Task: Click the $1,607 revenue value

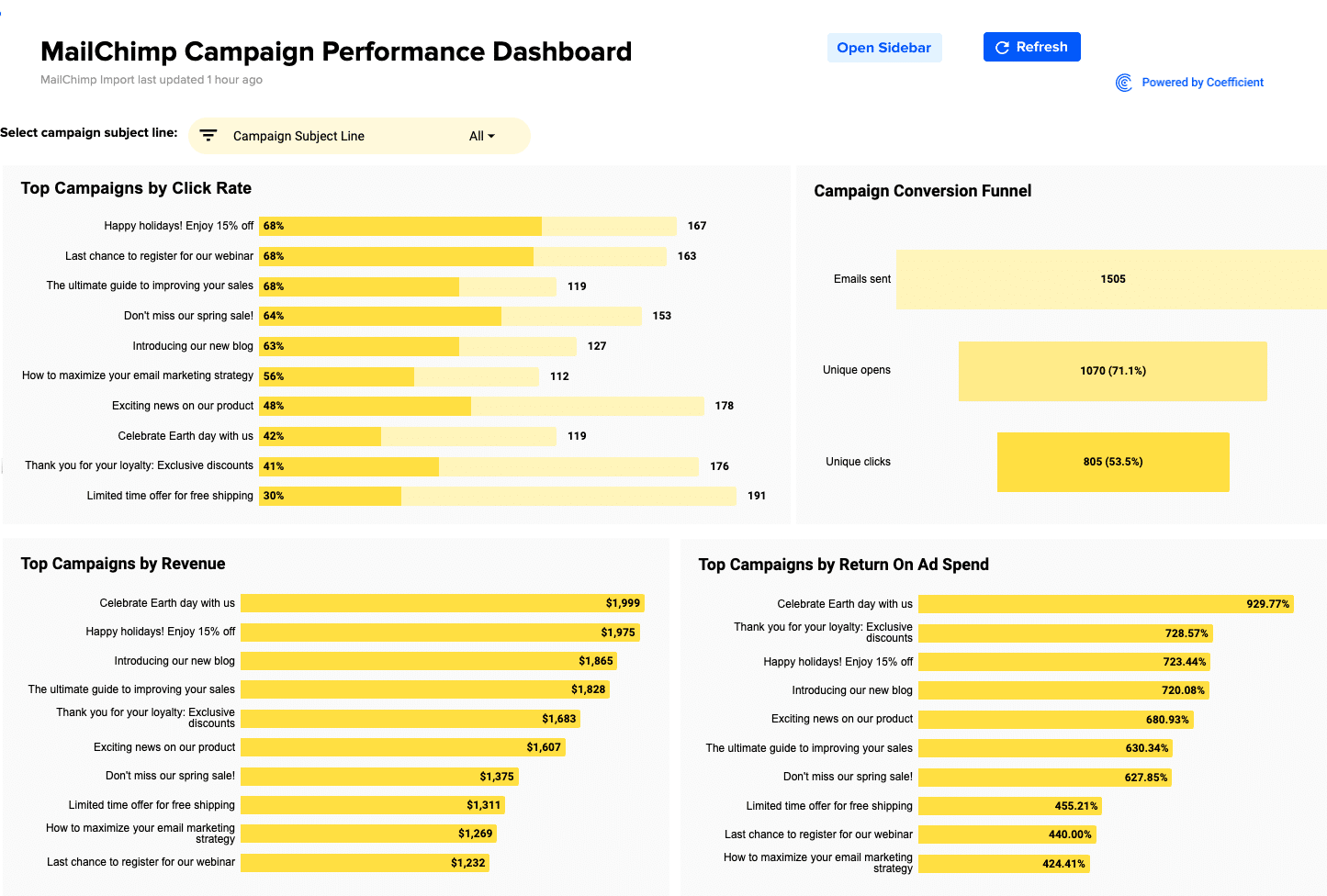Action: pyautogui.click(x=544, y=747)
